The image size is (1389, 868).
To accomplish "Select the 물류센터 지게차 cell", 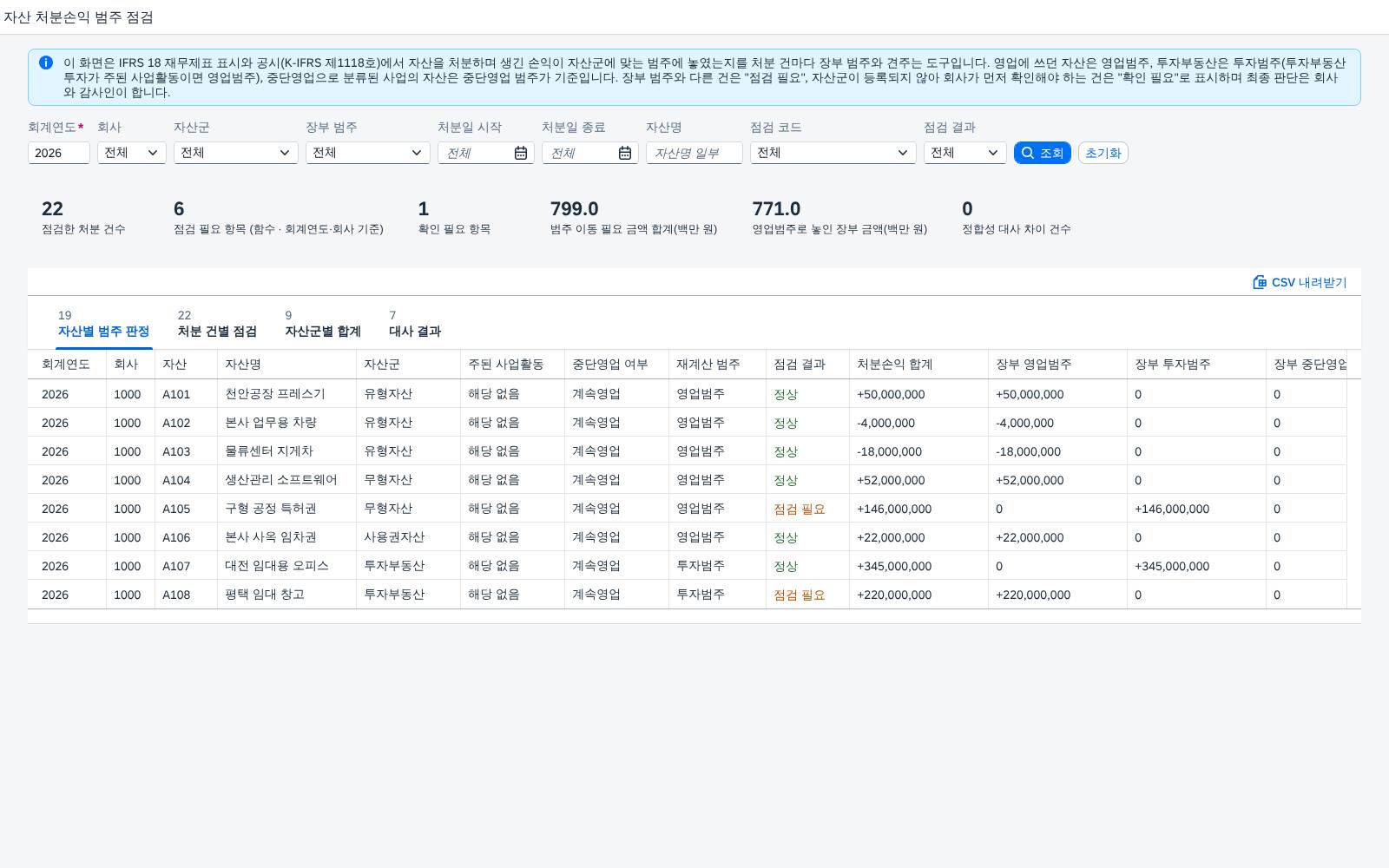I will [286, 451].
